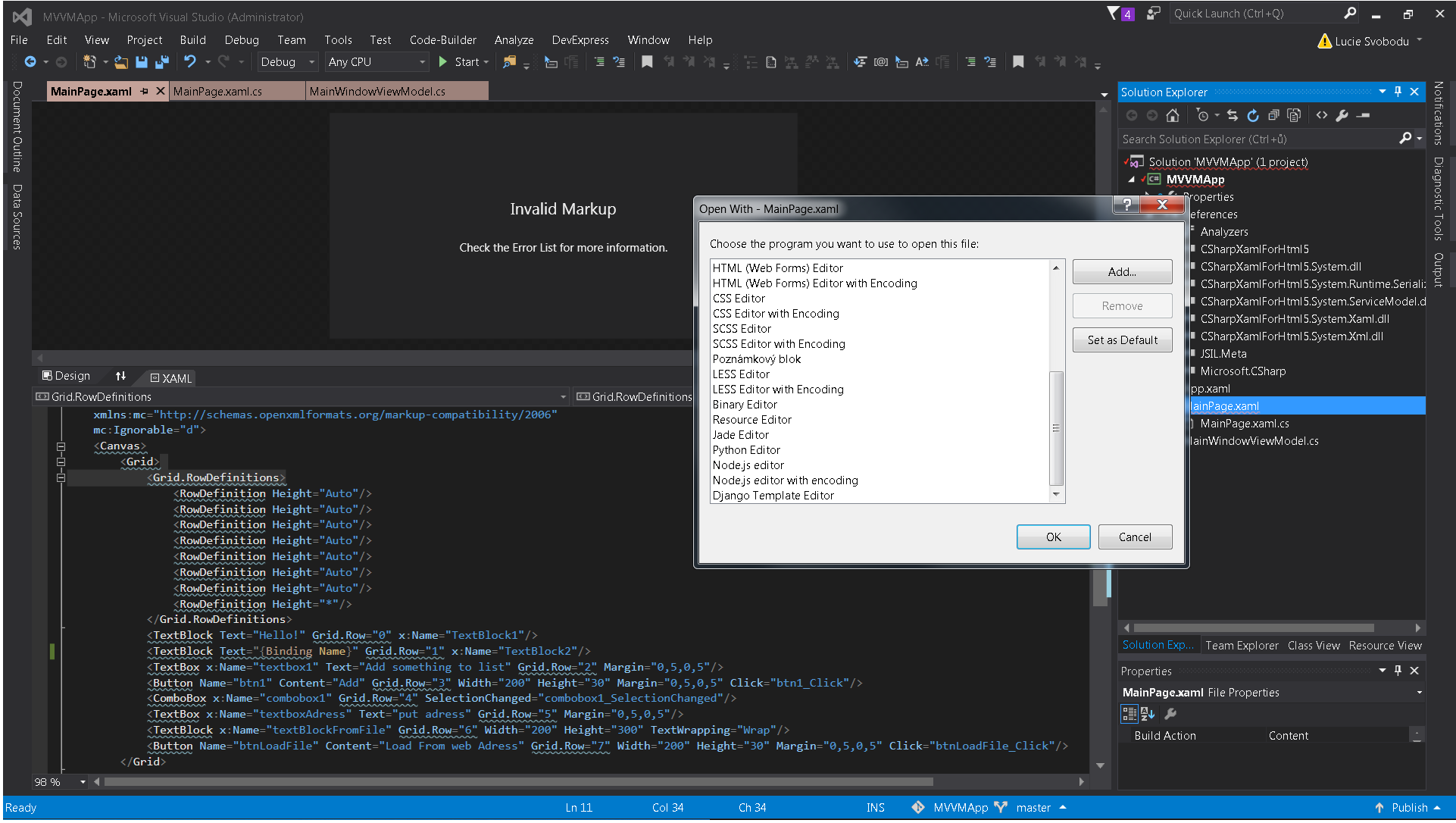
Task: Open the Team Explorer tab
Action: tap(1242, 646)
